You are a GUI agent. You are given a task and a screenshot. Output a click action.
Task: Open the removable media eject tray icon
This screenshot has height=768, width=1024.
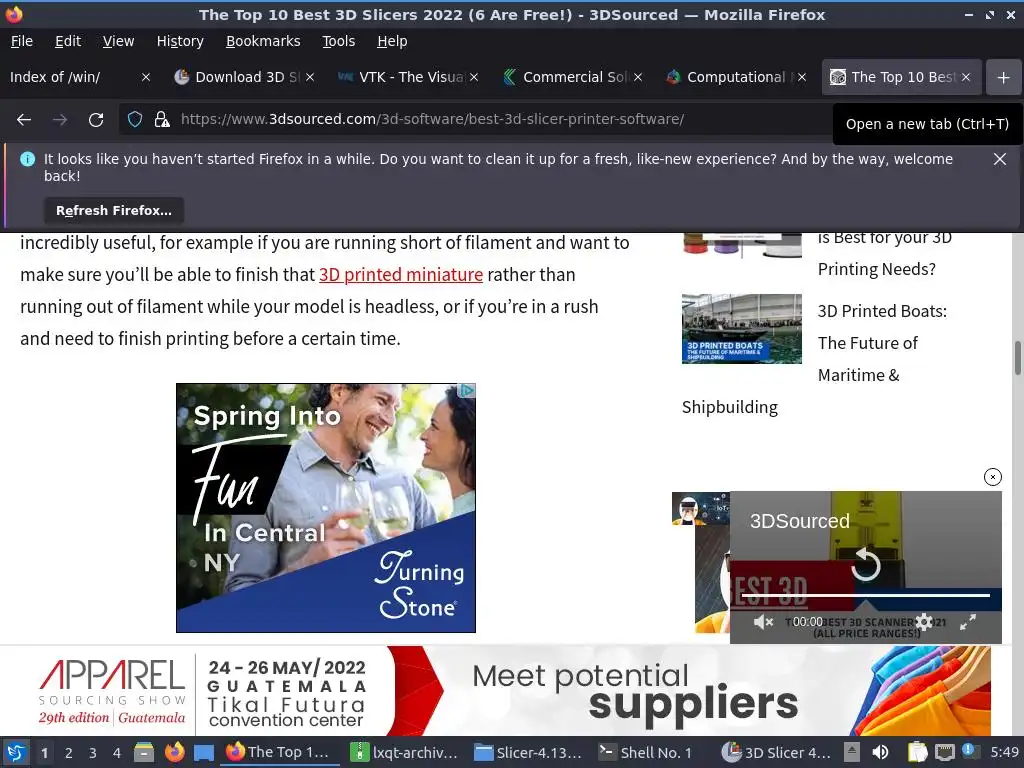pos(852,752)
